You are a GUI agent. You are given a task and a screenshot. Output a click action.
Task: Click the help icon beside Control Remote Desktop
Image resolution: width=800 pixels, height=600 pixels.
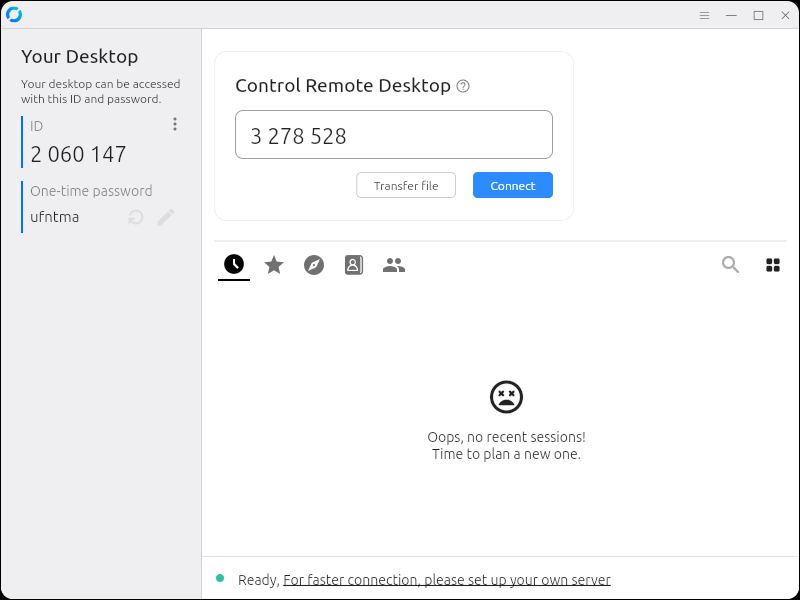tap(463, 86)
